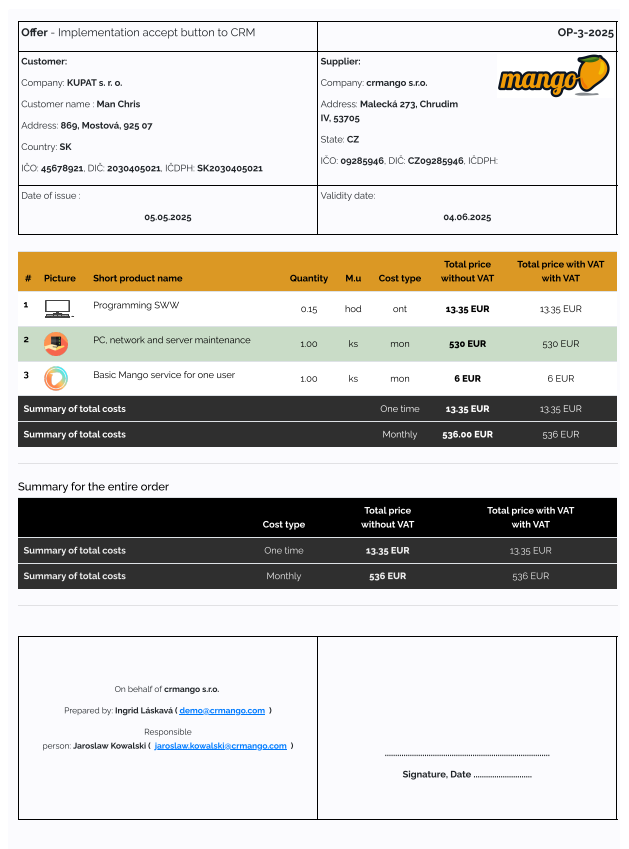Click Monthly label in entire order summary
The width and height of the screenshot is (629, 849).
pos(284,576)
